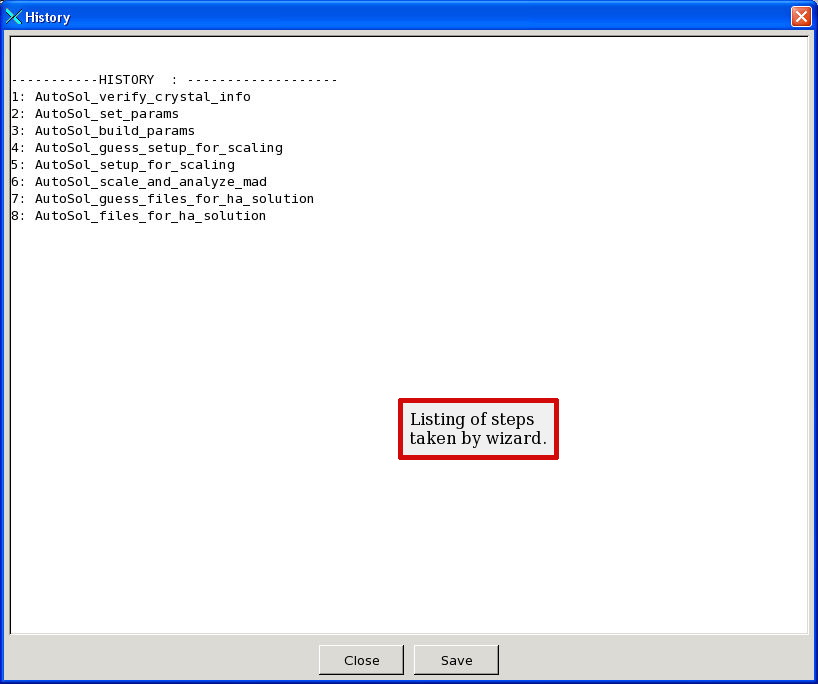818x684 pixels.
Task: Click the Save button
Action: pos(456,660)
